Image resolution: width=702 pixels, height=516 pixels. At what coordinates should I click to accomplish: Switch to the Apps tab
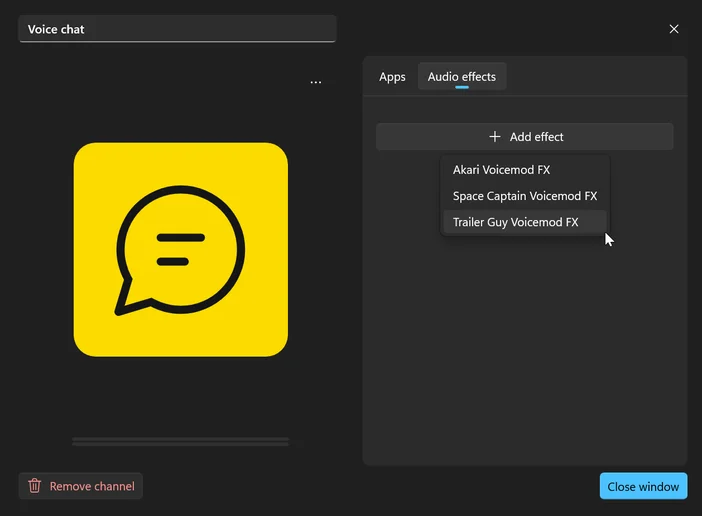pyautogui.click(x=392, y=77)
